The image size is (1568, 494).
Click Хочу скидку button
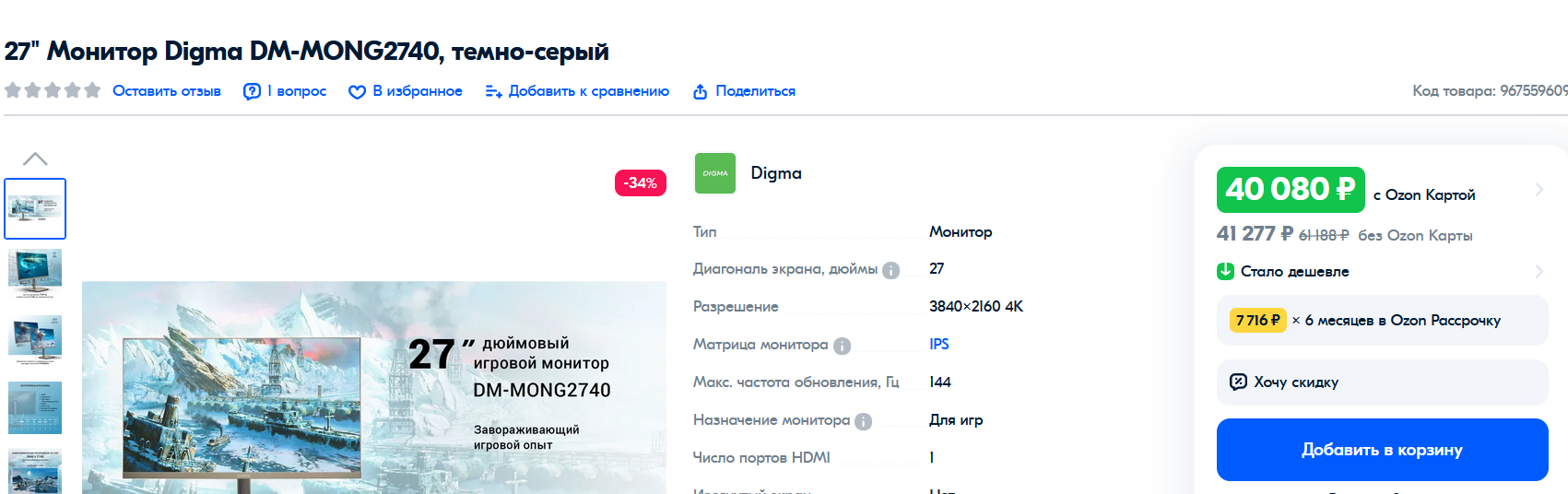tap(1382, 382)
